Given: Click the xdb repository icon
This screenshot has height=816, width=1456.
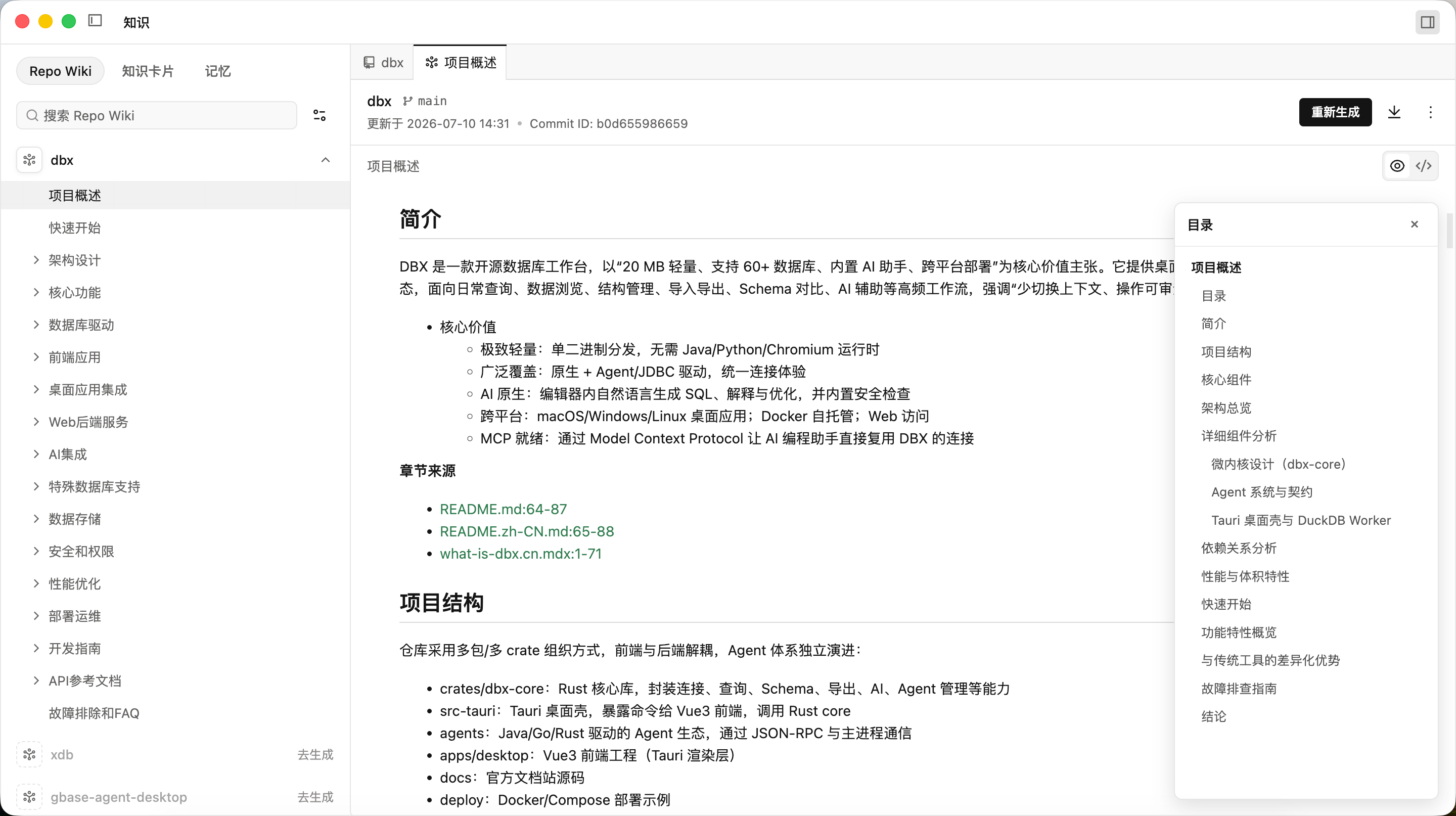Looking at the screenshot, I should [29, 754].
